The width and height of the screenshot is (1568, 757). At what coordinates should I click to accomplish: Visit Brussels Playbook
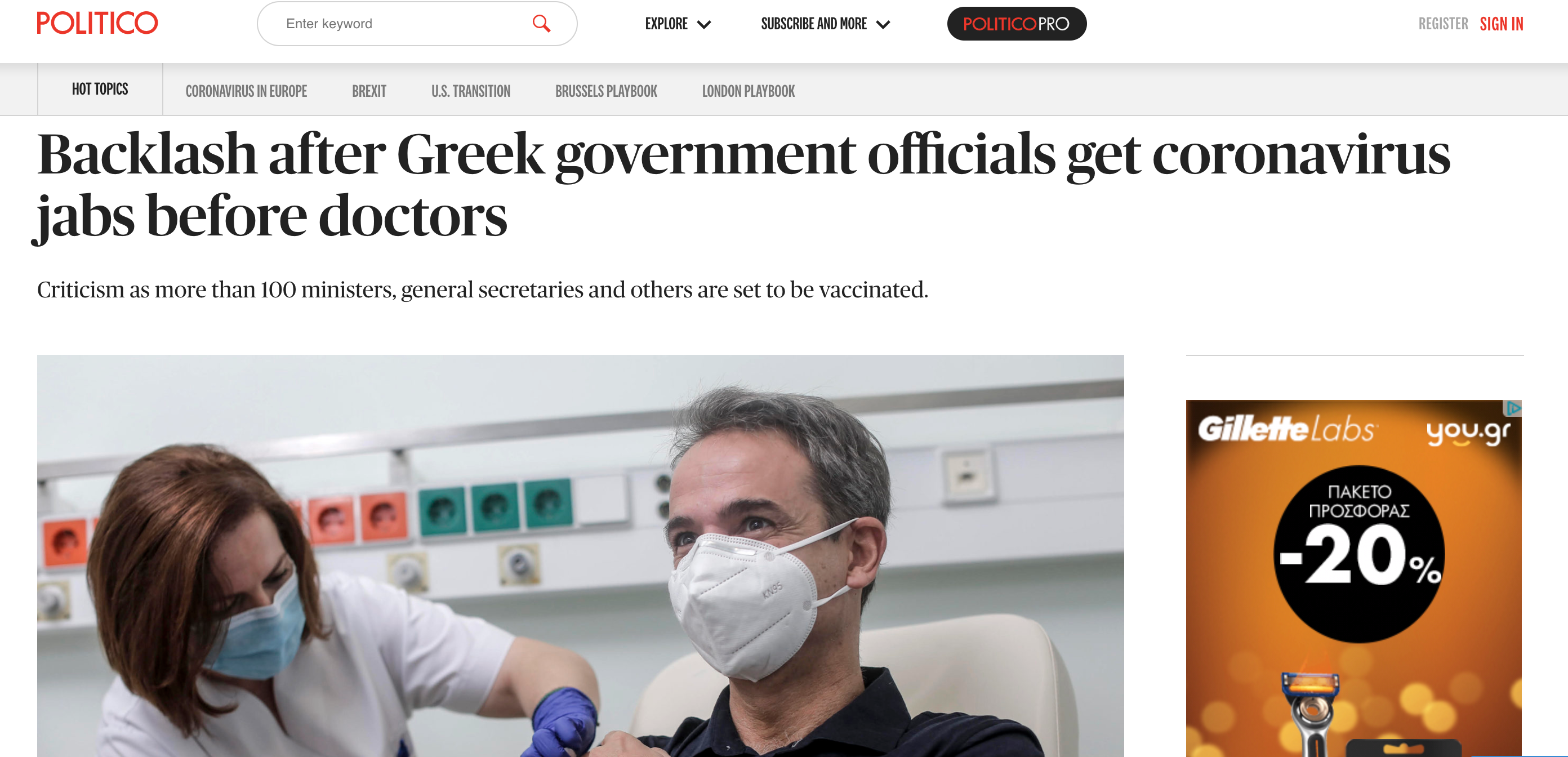pyautogui.click(x=605, y=91)
